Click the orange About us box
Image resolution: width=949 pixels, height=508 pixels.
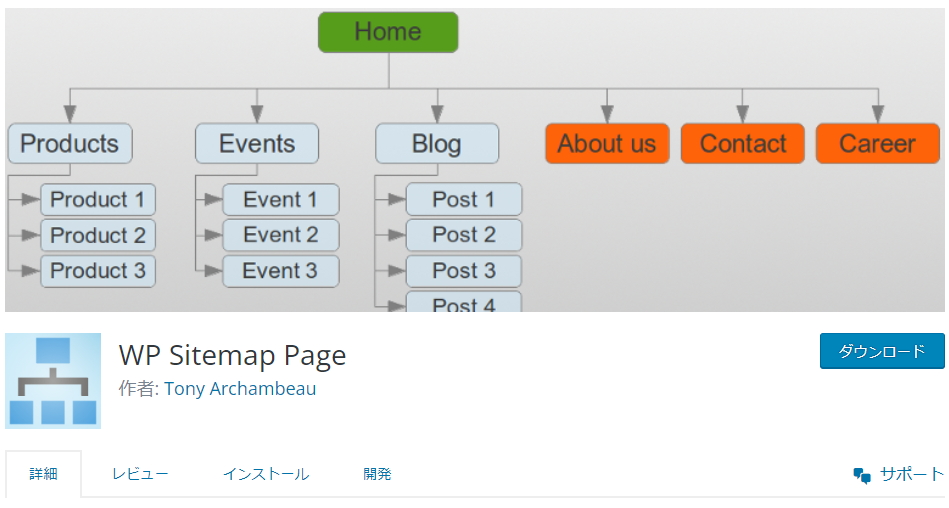tap(607, 144)
